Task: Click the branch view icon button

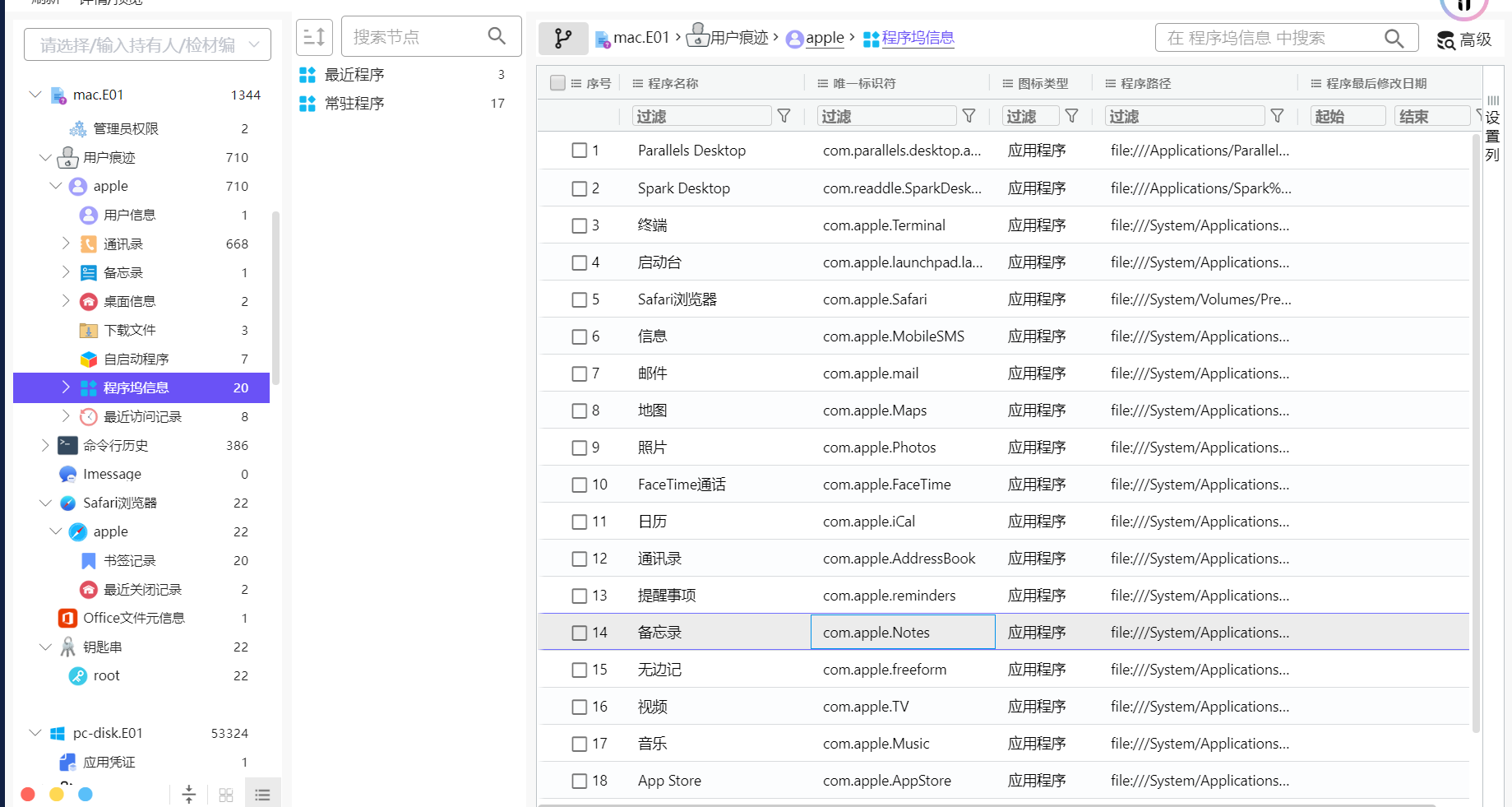Action: pos(563,38)
